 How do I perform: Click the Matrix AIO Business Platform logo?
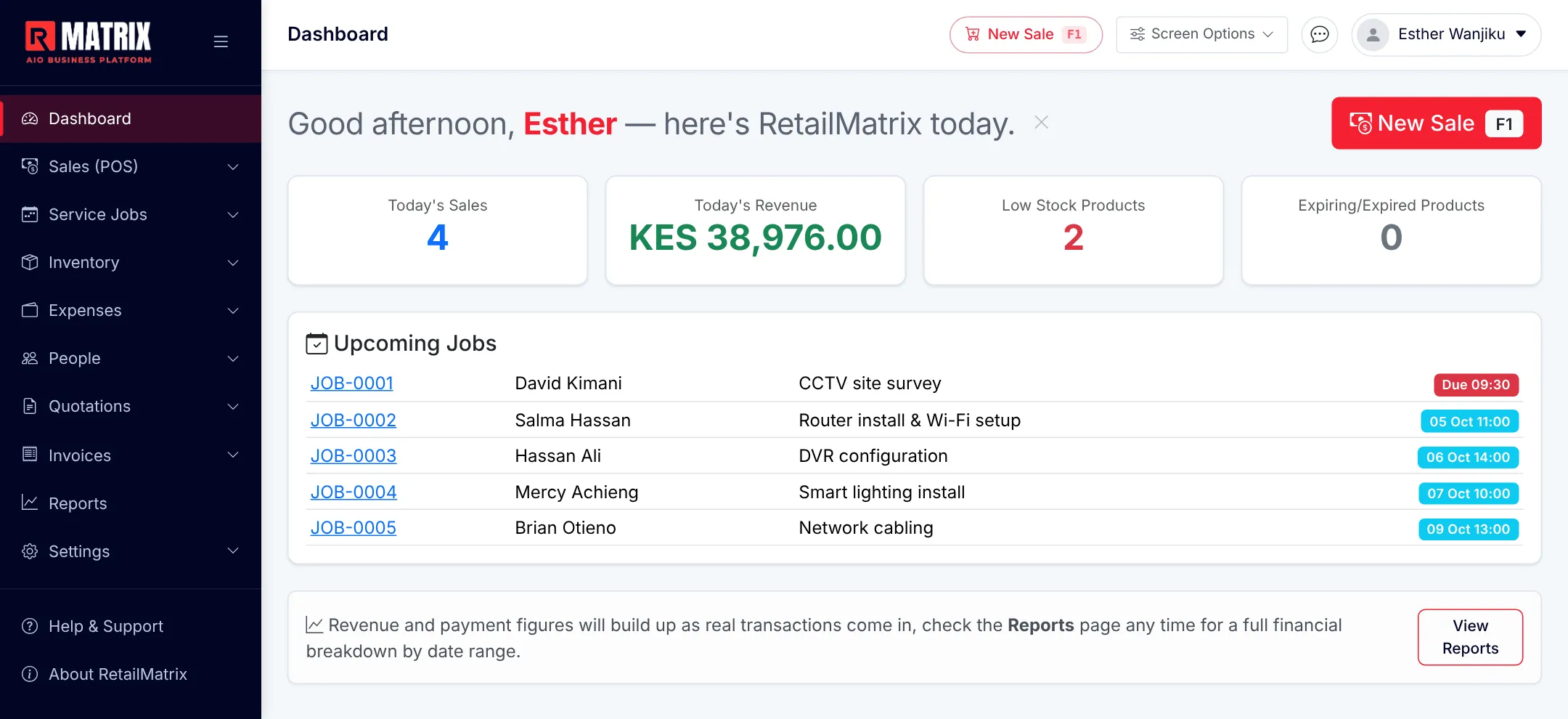pos(89,42)
